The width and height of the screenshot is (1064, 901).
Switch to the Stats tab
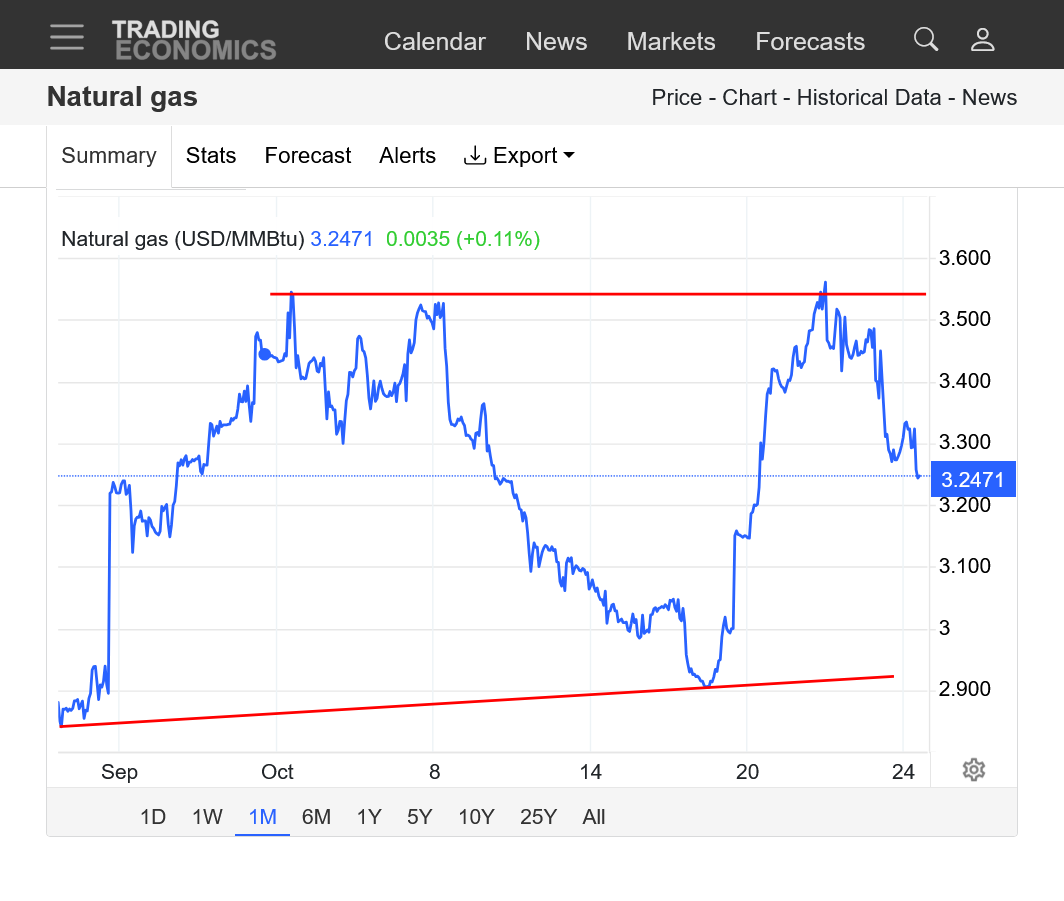[211, 156]
